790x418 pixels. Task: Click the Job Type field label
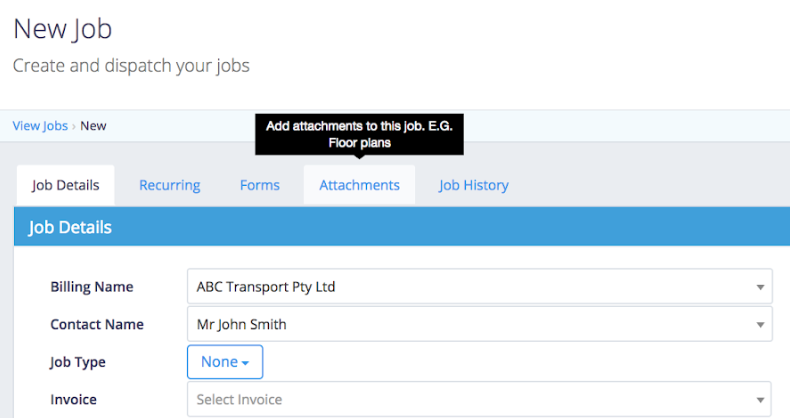point(78,362)
